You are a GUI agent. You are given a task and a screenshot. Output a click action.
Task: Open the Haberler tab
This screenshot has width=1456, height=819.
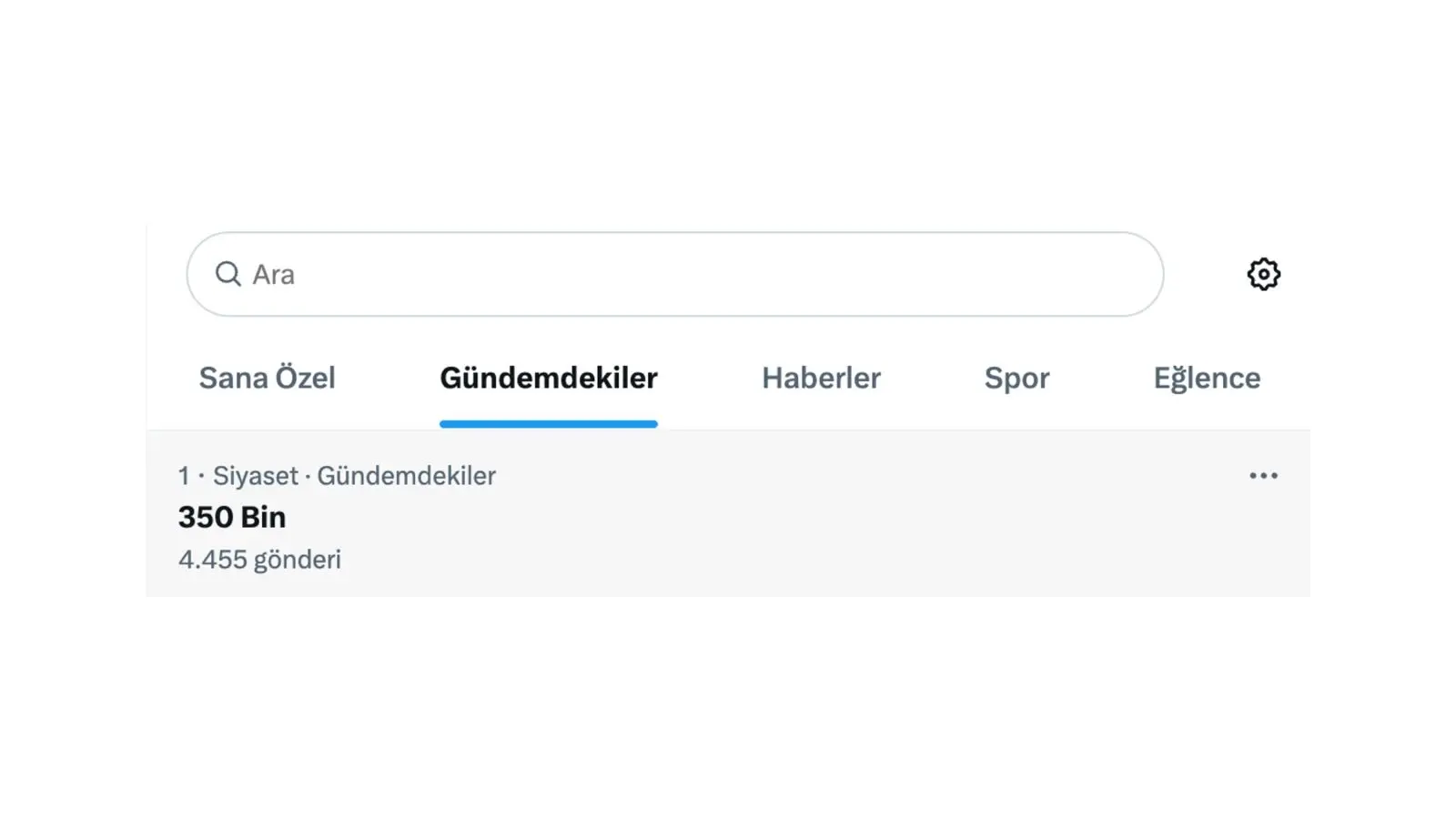(x=821, y=378)
